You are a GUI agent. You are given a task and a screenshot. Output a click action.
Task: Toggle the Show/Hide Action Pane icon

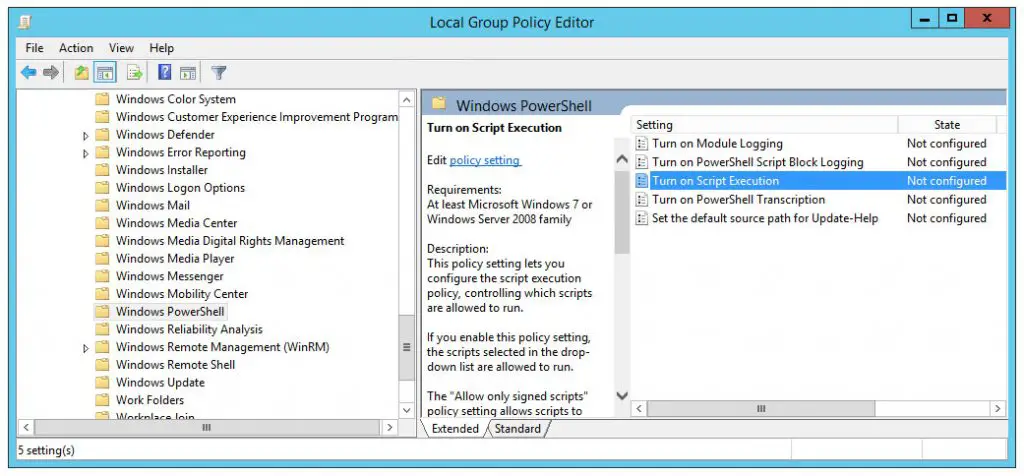point(188,72)
